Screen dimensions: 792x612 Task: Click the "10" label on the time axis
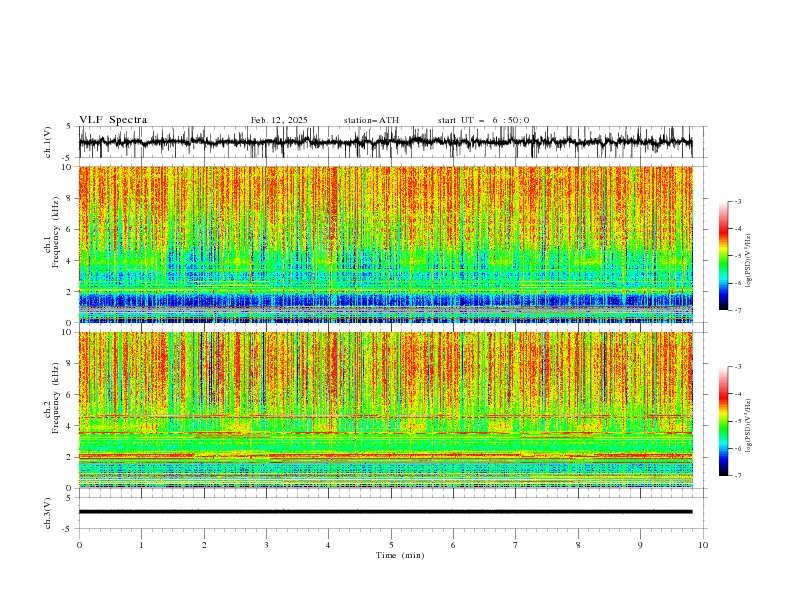point(703,545)
